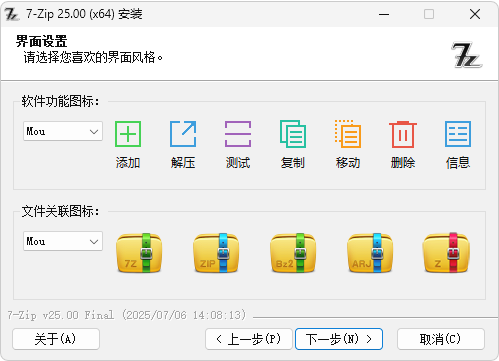Click the teal 复制 (Copy) icon
The height and width of the screenshot is (361, 499).
coord(293,134)
